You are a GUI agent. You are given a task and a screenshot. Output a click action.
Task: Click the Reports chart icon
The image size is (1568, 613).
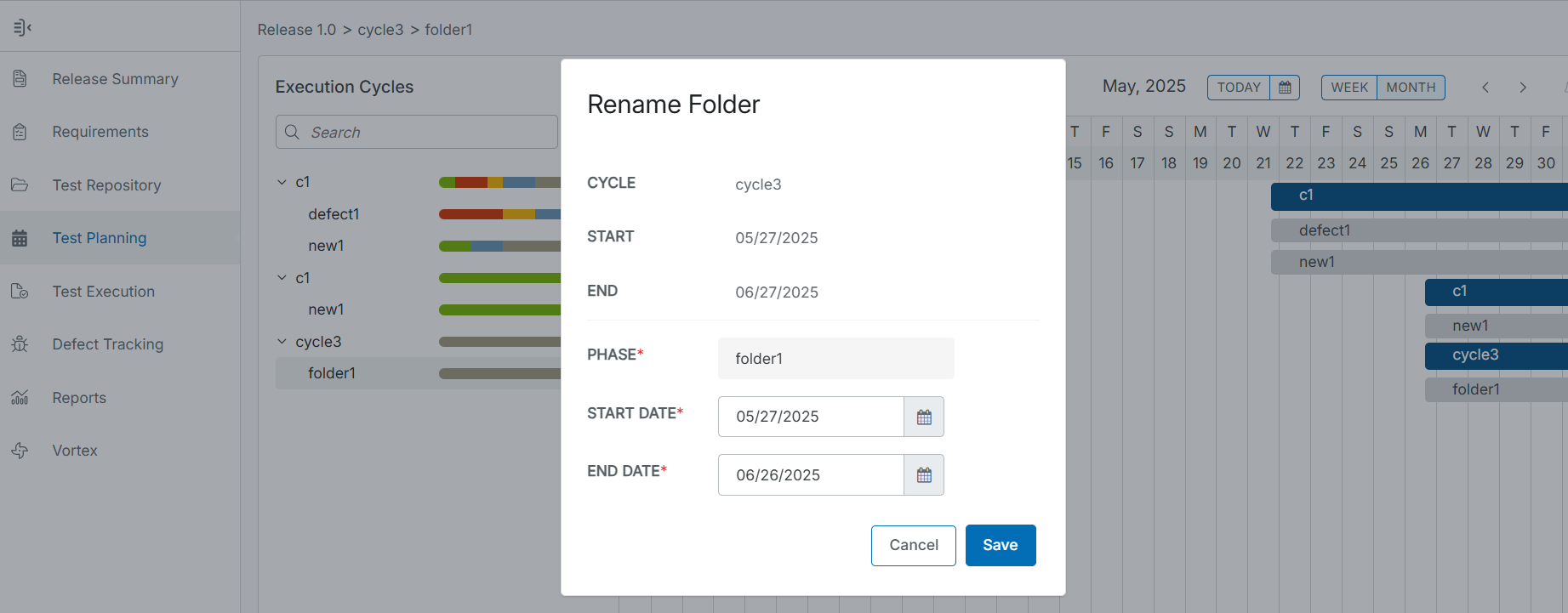pos(20,398)
